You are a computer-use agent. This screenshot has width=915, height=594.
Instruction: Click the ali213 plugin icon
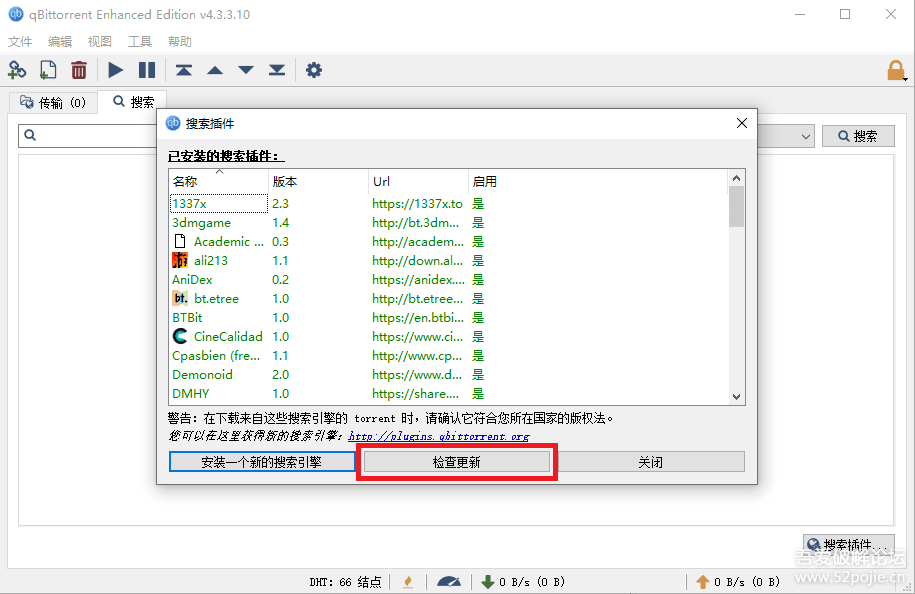coord(180,260)
